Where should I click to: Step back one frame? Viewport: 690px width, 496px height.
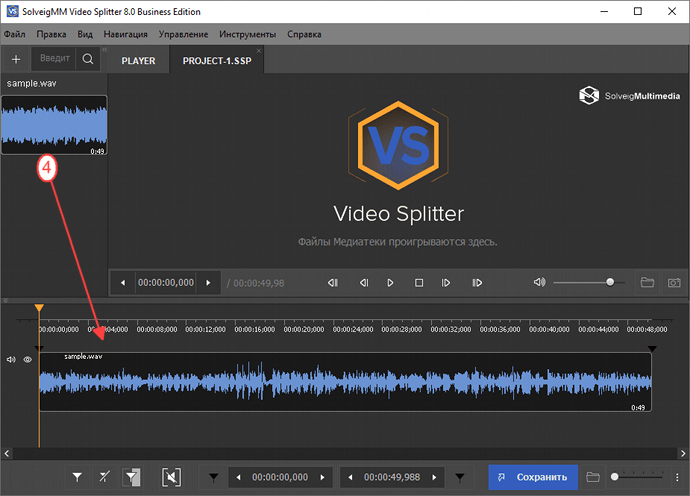tap(363, 283)
